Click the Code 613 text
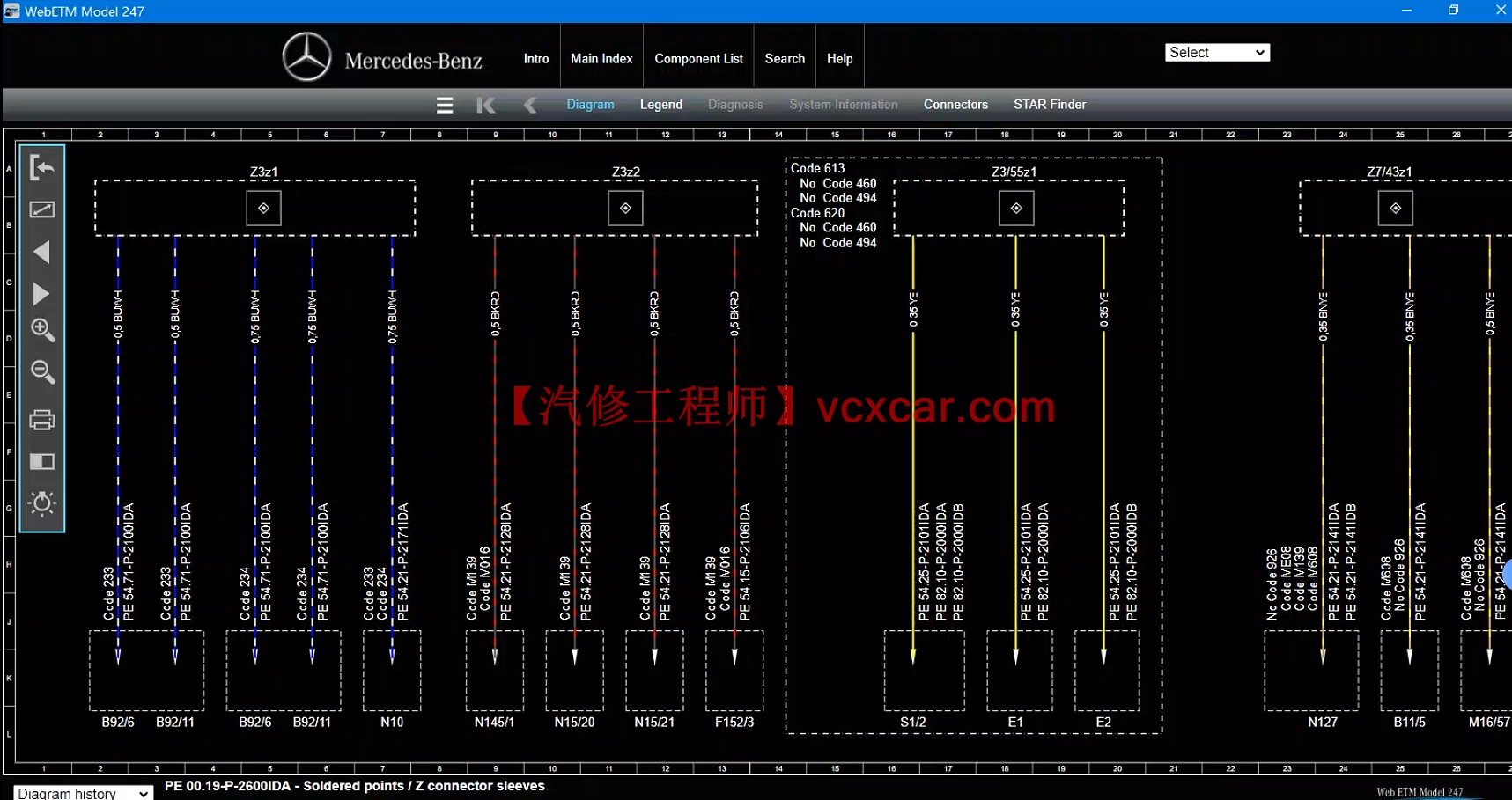Image resolution: width=1512 pixels, height=800 pixels. point(817,168)
